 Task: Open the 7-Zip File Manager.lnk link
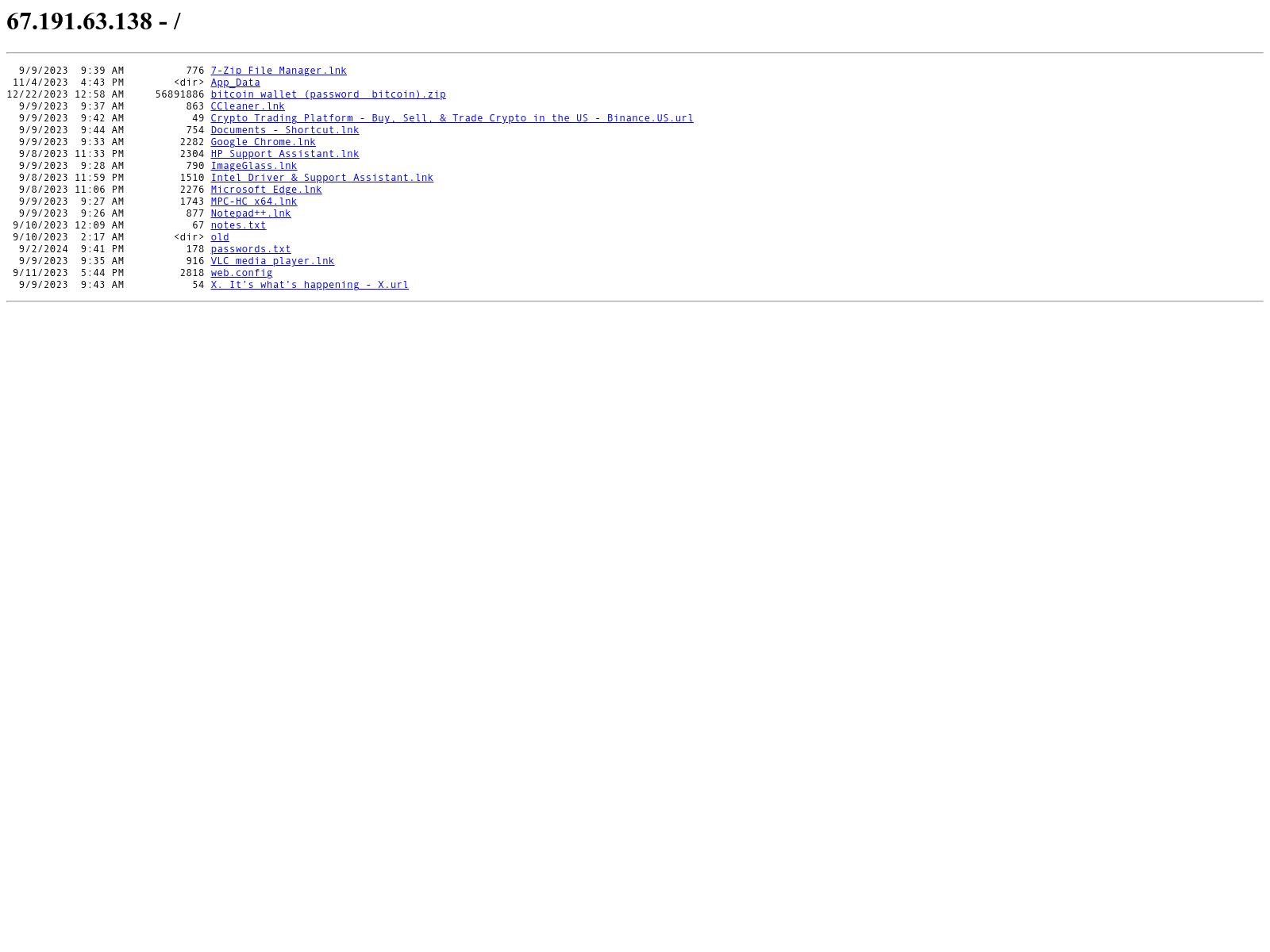tap(279, 71)
